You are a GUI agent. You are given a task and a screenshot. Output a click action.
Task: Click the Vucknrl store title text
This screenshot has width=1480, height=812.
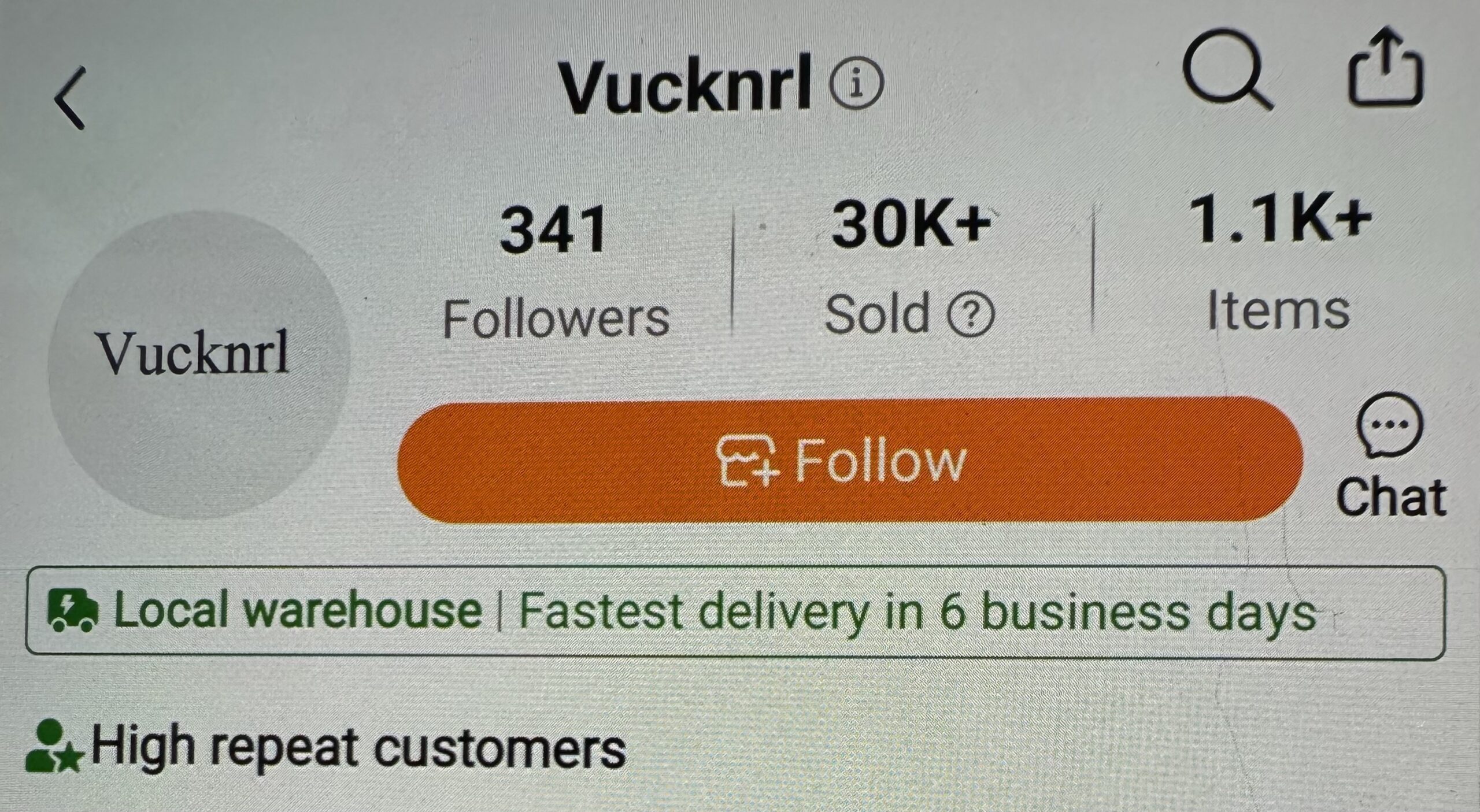click(x=686, y=85)
